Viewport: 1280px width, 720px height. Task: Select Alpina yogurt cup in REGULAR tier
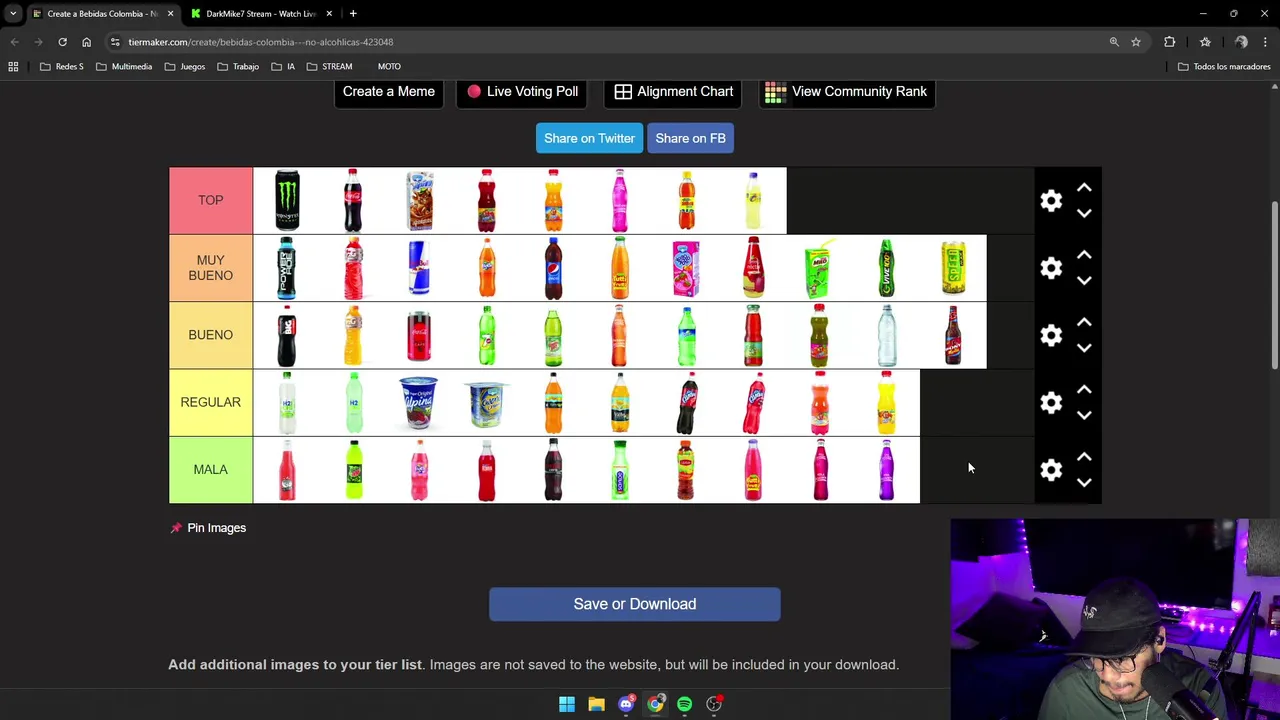click(x=418, y=402)
